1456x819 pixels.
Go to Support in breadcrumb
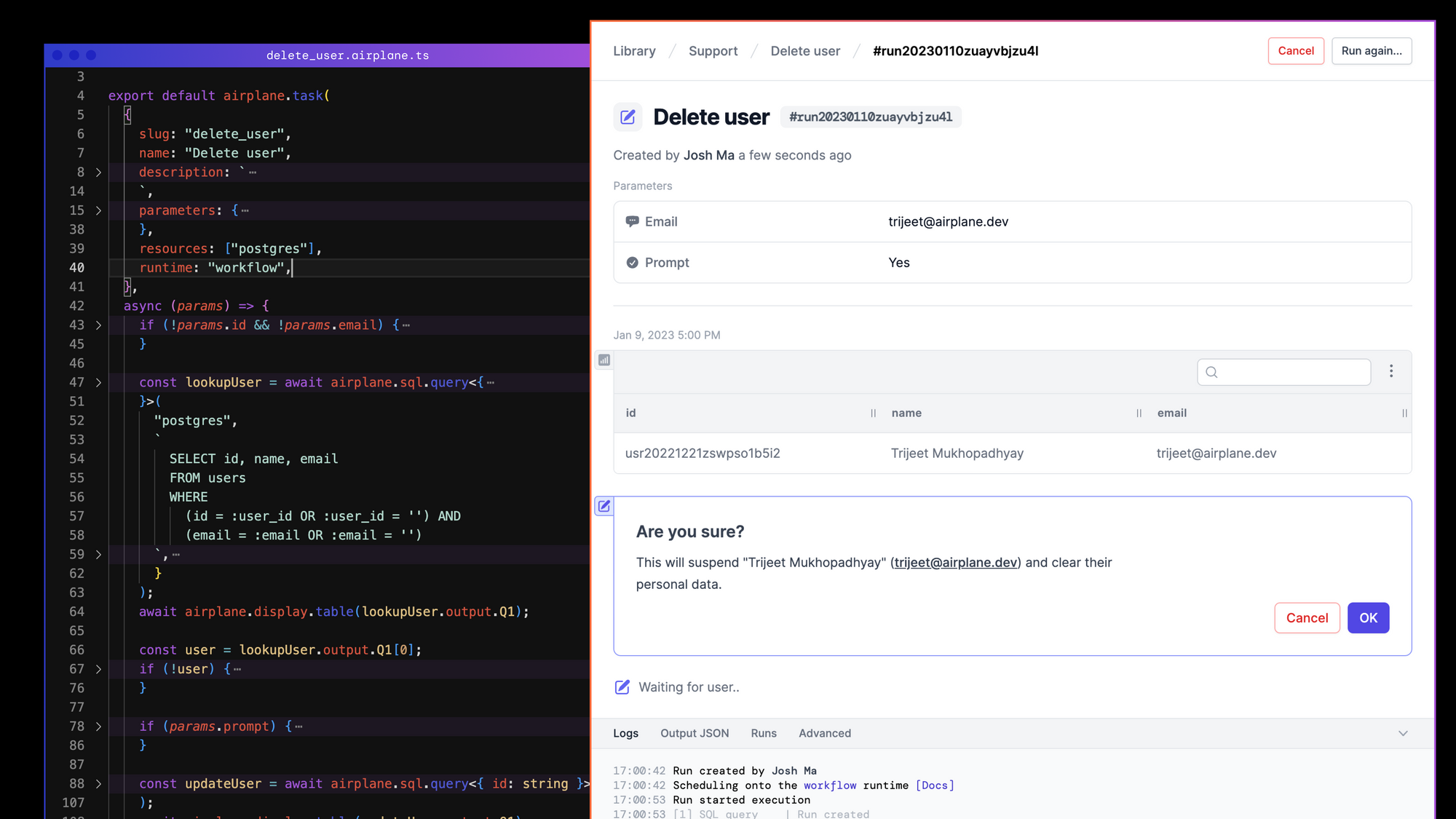tap(713, 51)
